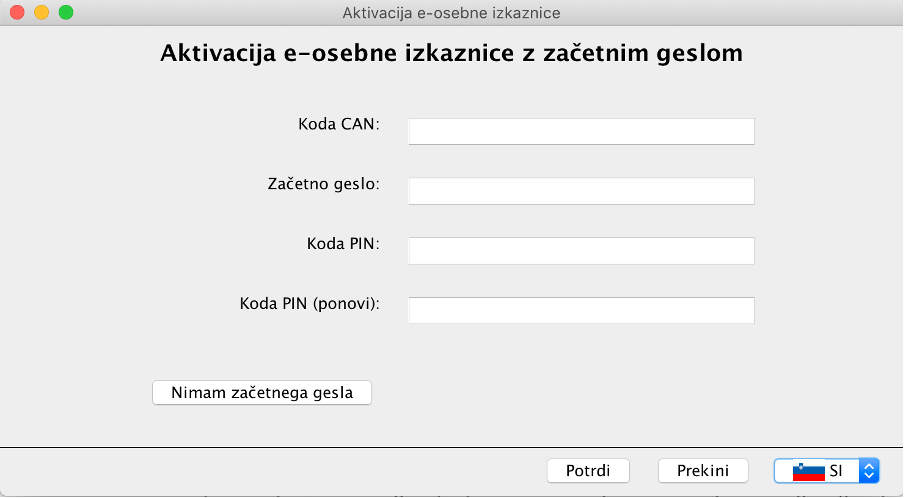
Task: Click the Koda PIN label
Action: [343, 244]
